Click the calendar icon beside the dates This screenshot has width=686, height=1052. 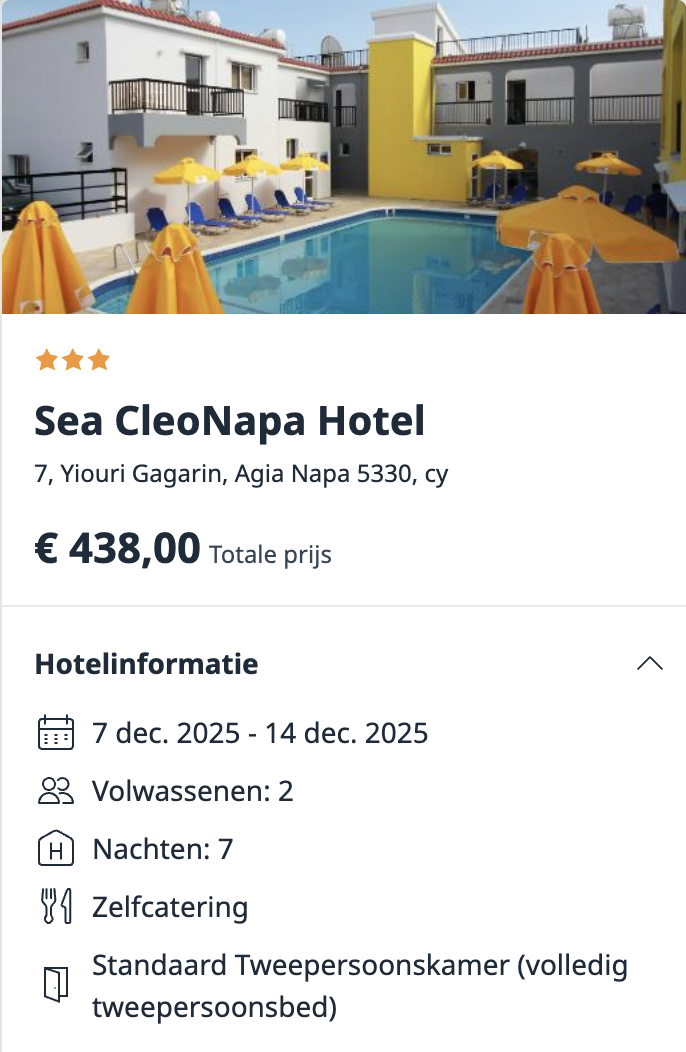tap(55, 733)
